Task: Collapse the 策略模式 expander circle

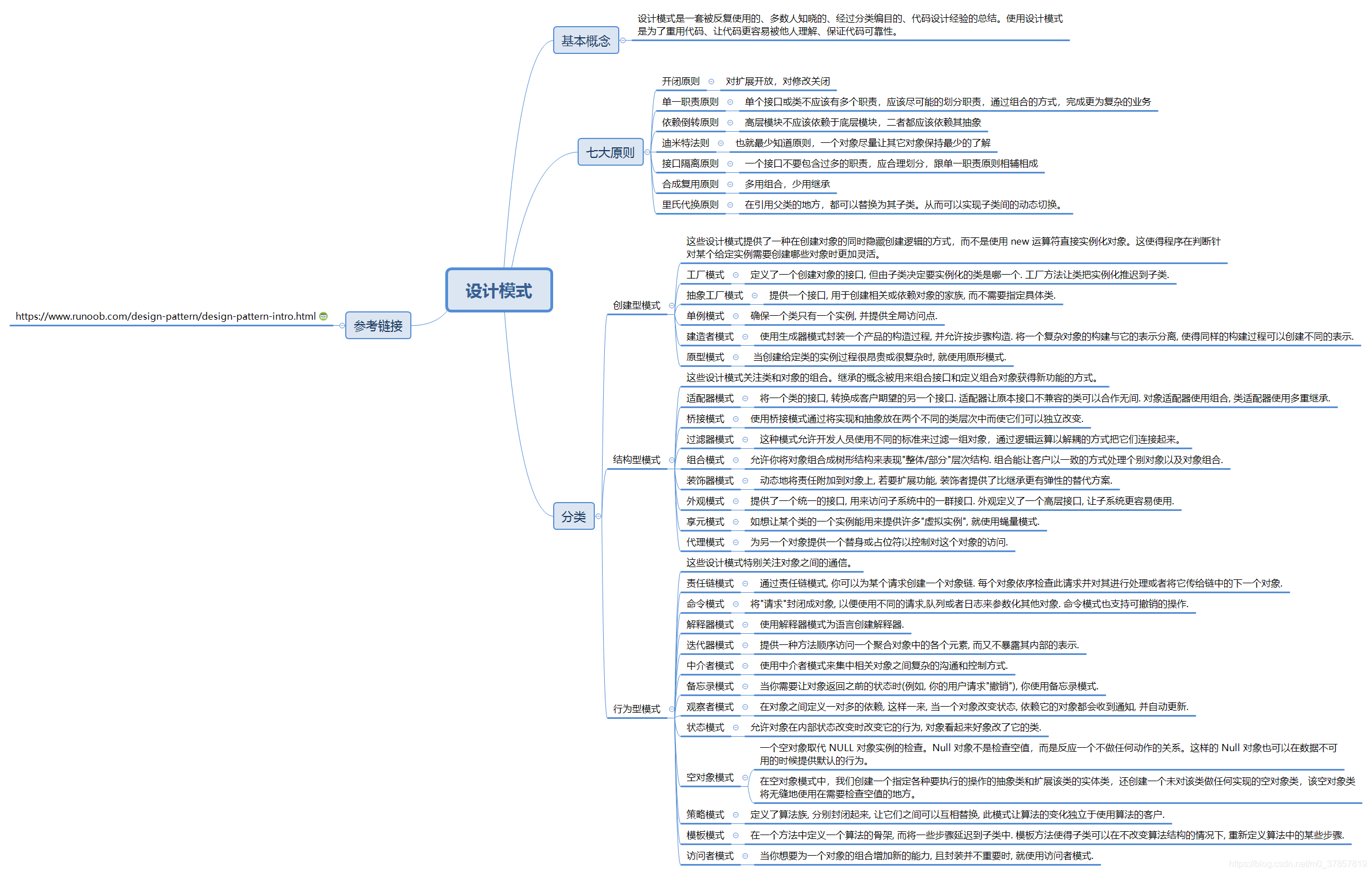Action: [735, 815]
